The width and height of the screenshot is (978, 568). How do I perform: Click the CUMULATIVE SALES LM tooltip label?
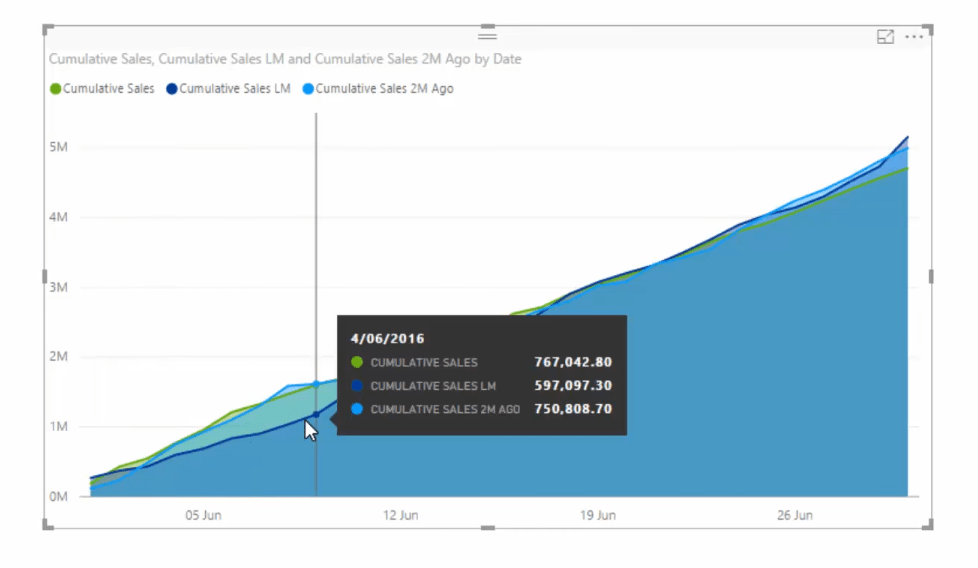coord(433,386)
